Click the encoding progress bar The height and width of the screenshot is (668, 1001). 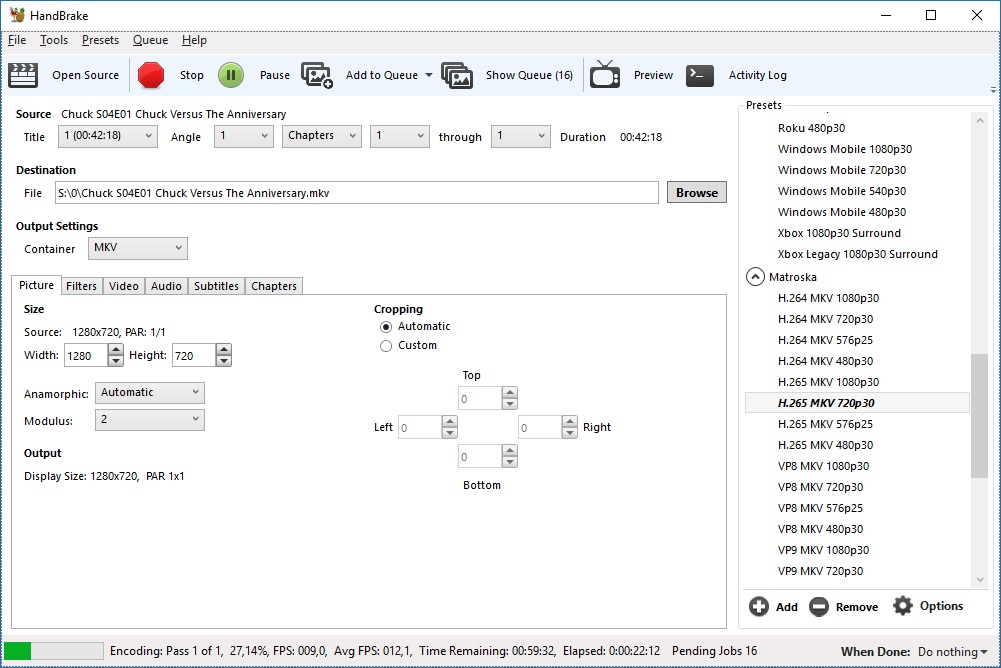click(x=54, y=651)
